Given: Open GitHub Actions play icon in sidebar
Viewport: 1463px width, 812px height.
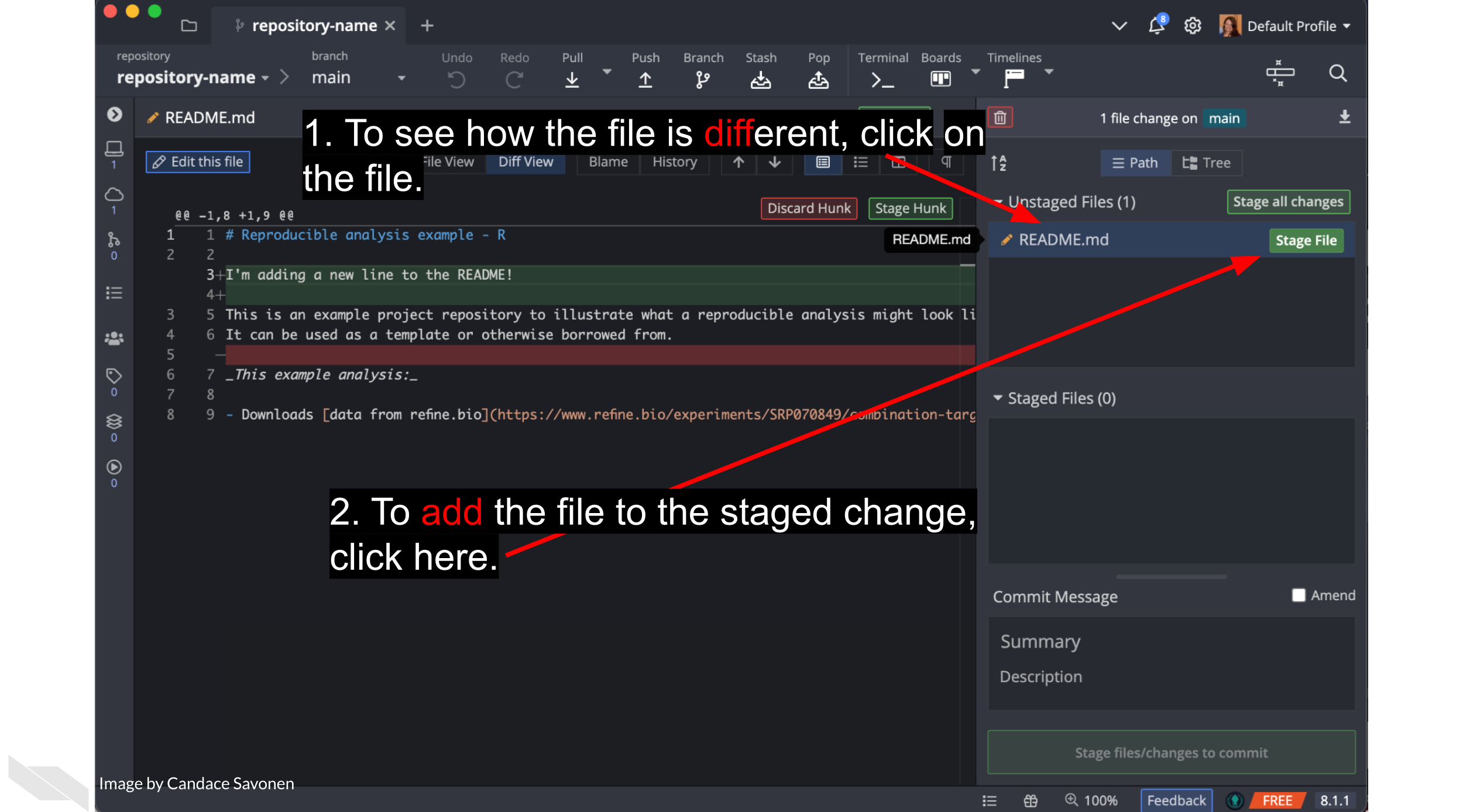Looking at the screenshot, I should 114,473.
